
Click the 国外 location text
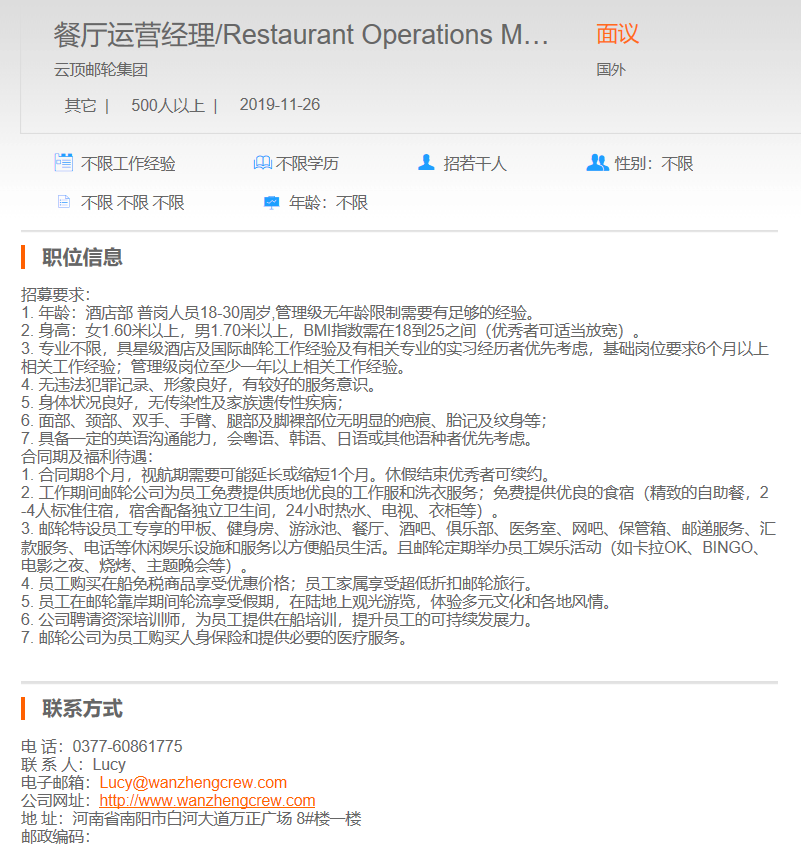click(611, 70)
